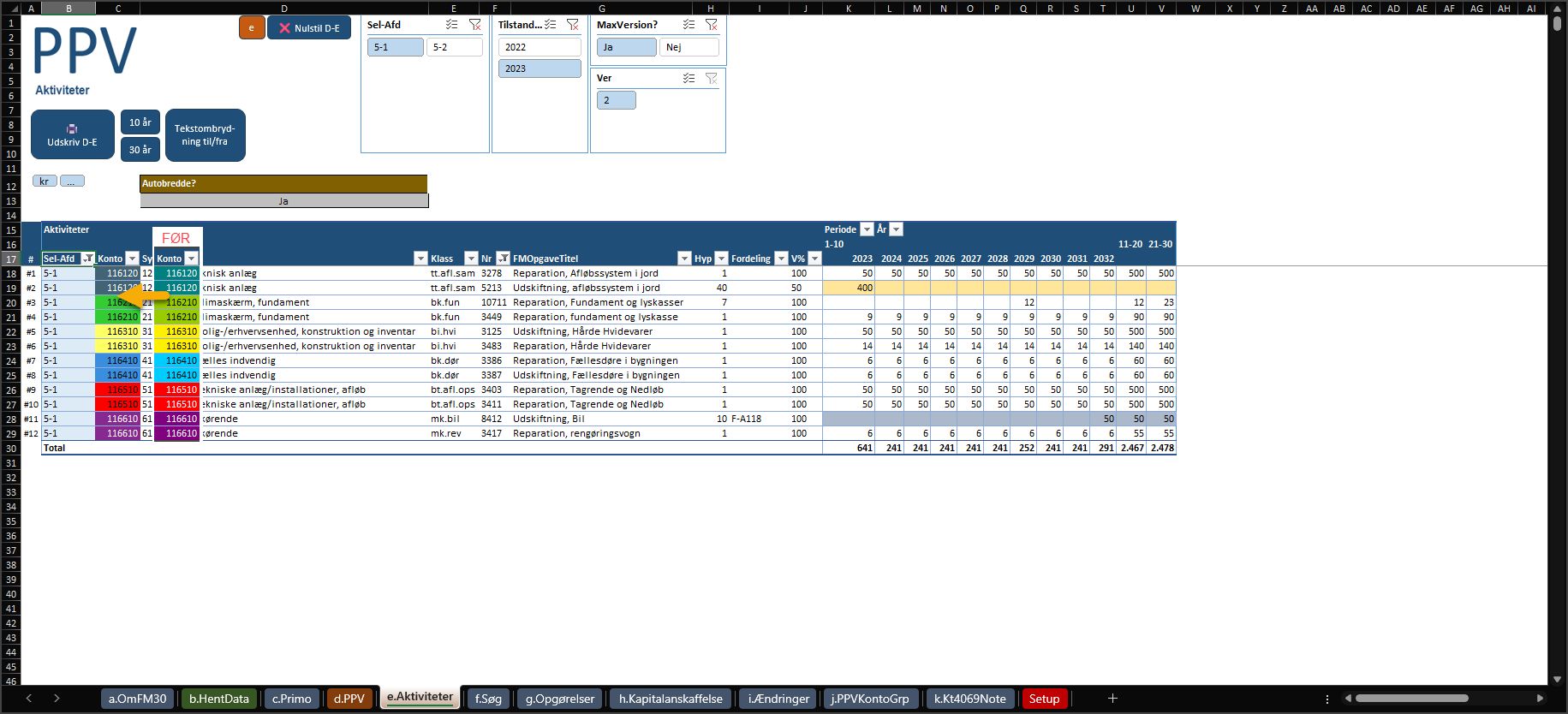Screen dimensions: 1568x714
Task: Open the Sel-Afd column filter dropdown
Action: [x=87, y=259]
